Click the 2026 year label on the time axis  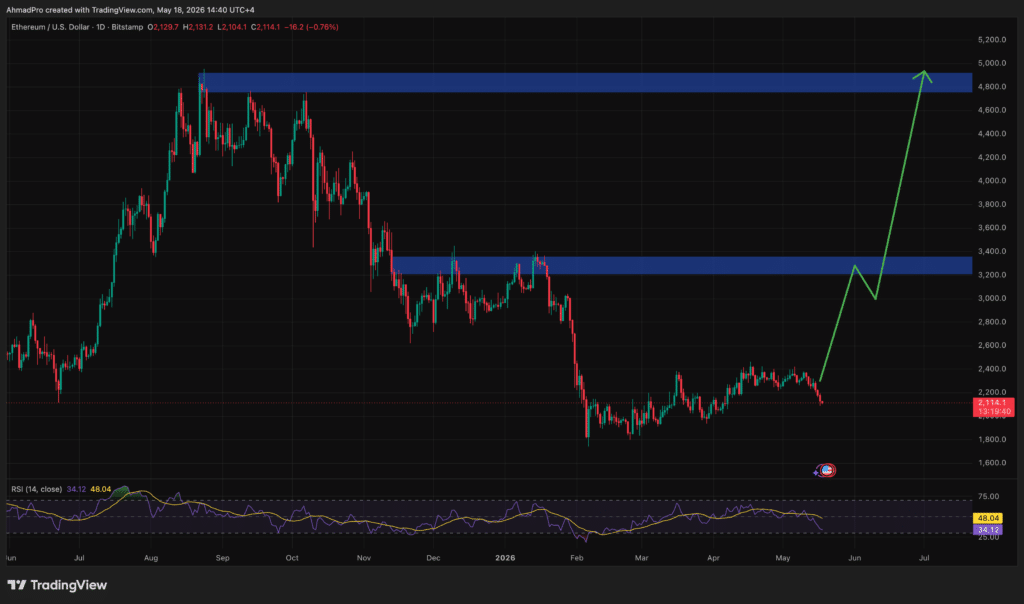coord(505,558)
